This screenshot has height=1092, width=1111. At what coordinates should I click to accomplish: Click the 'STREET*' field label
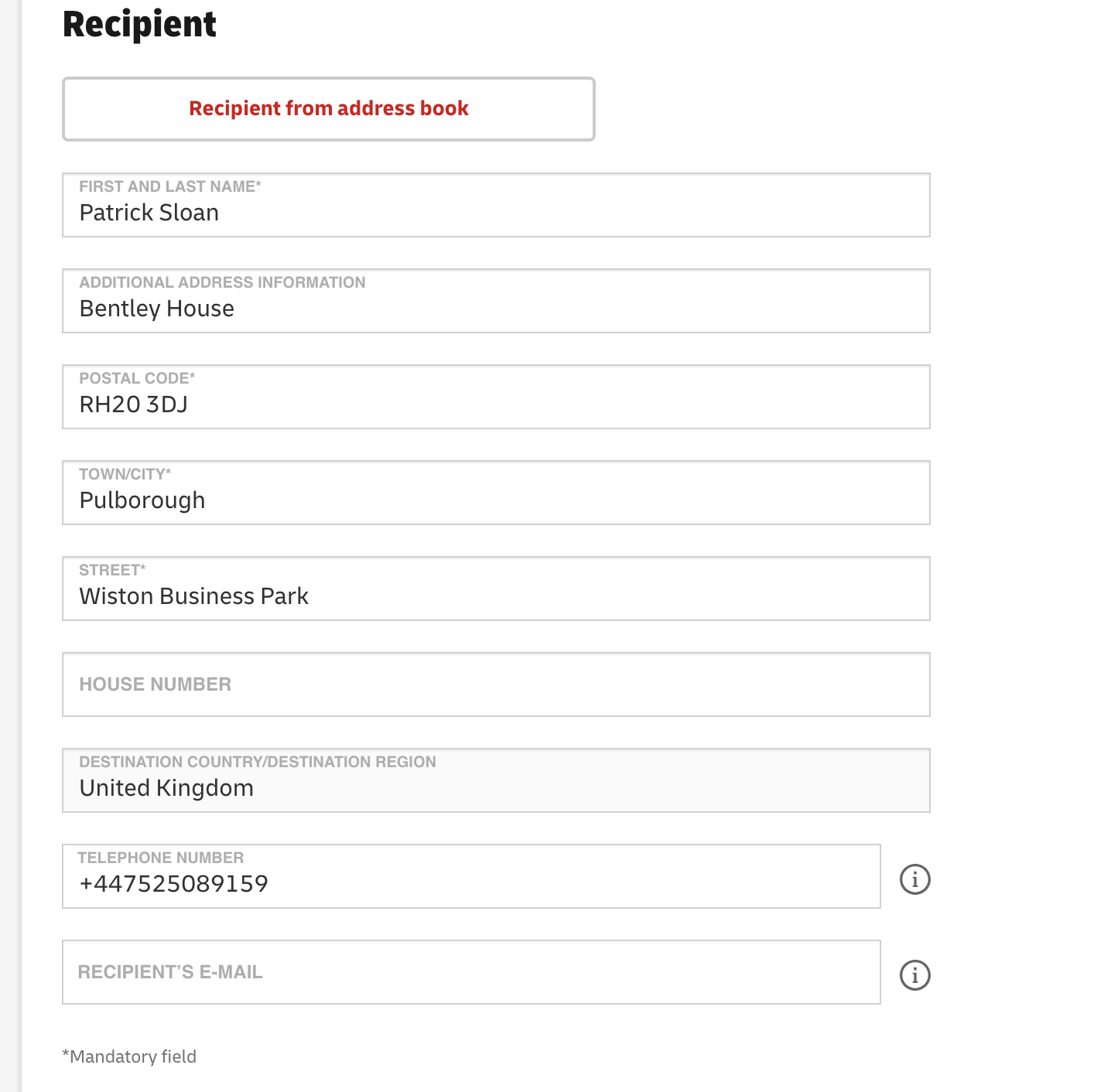tap(112, 570)
